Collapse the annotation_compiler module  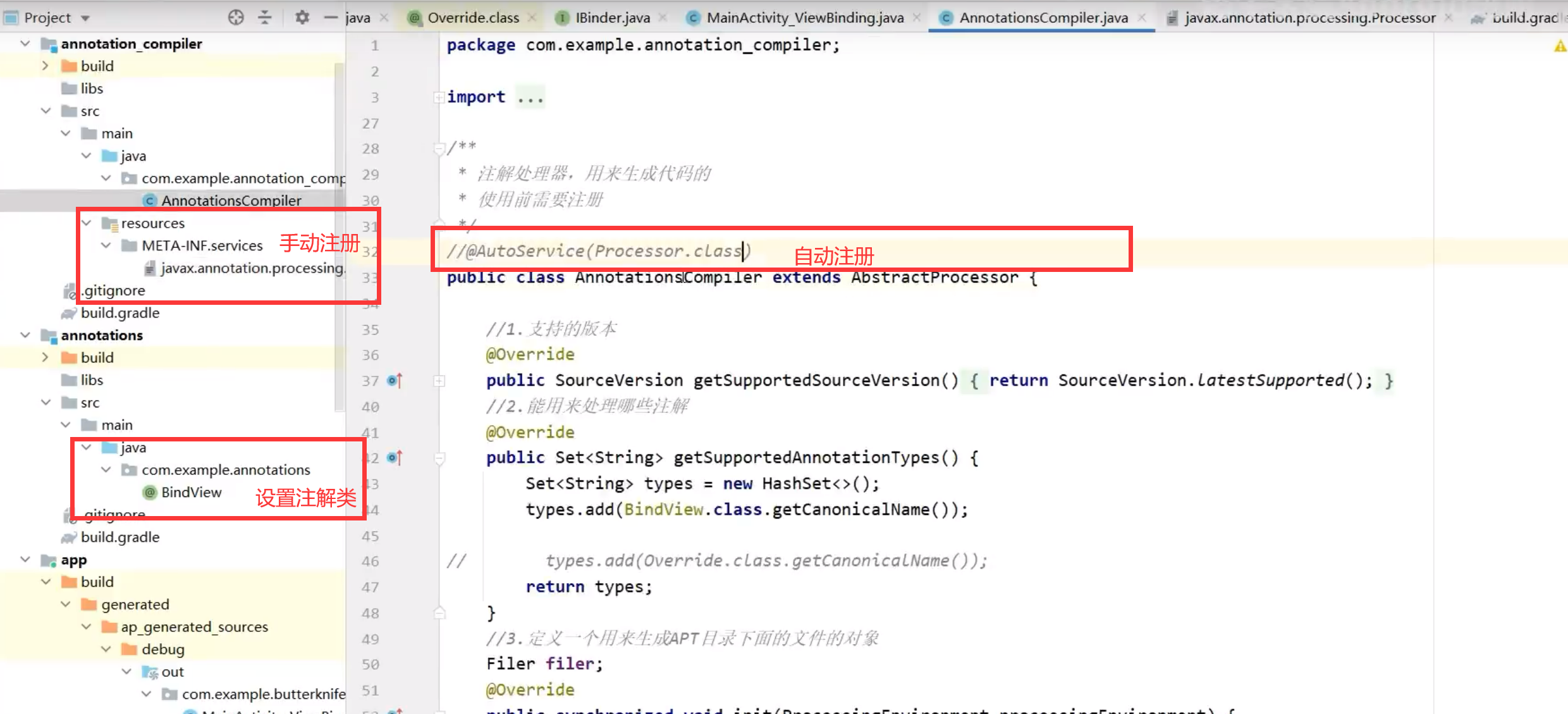[x=25, y=44]
